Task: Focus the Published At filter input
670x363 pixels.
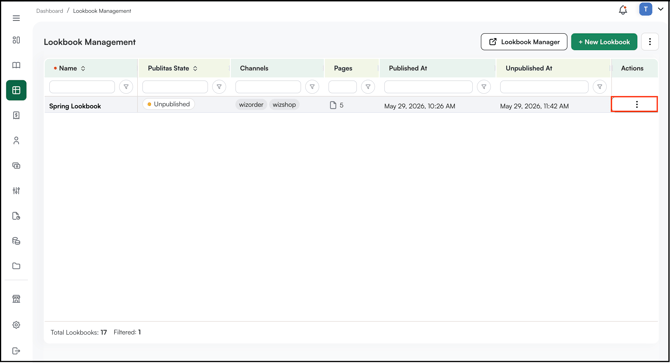Action: pyautogui.click(x=428, y=87)
